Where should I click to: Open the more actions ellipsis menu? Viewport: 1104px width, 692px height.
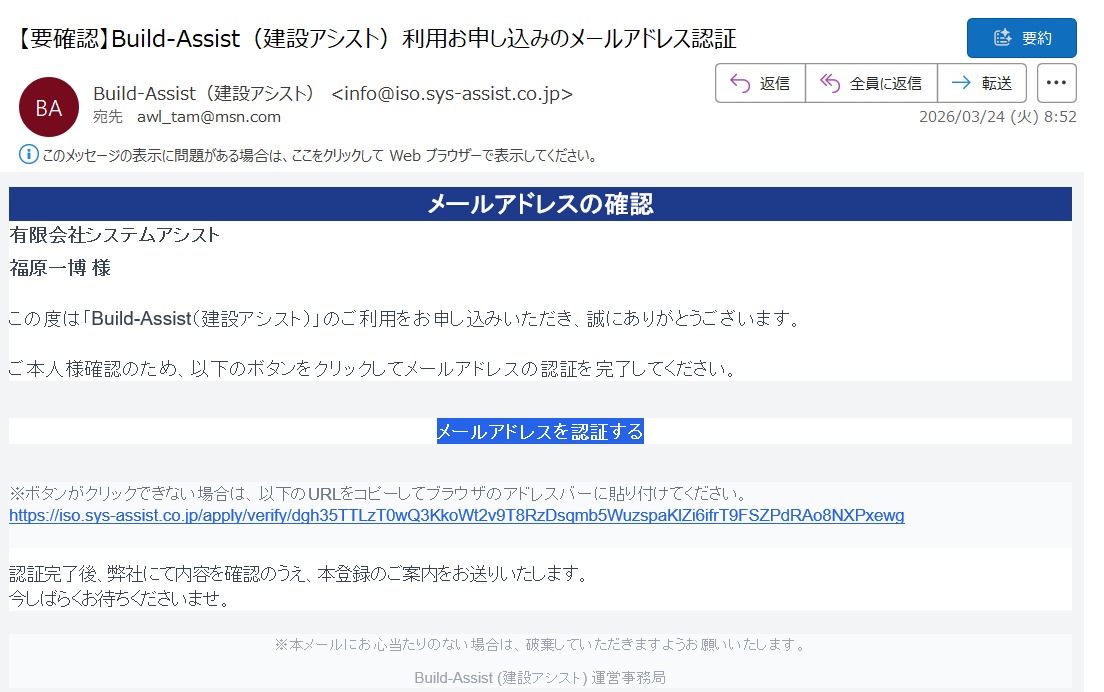1056,83
